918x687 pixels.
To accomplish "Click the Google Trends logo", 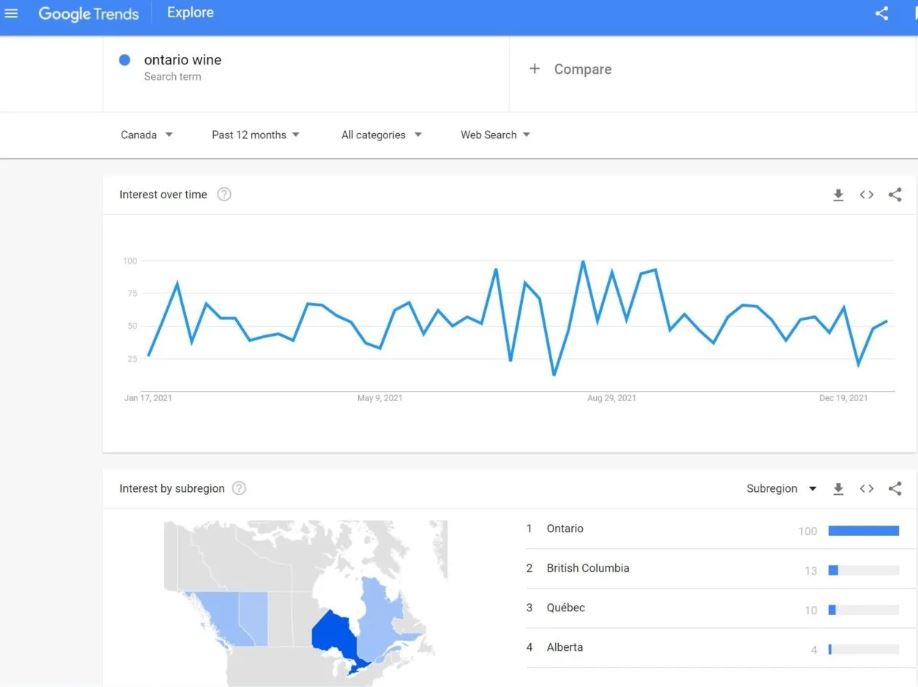I will [x=88, y=14].
